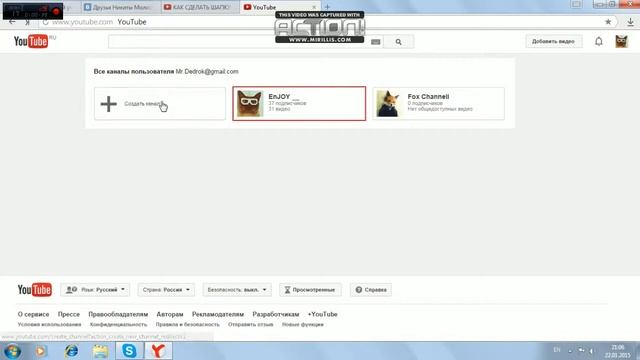Viewport: 640px width, 360px height.
Task: Open safety dropdown 'Безопасность: выкл.'
Action: 237,290
